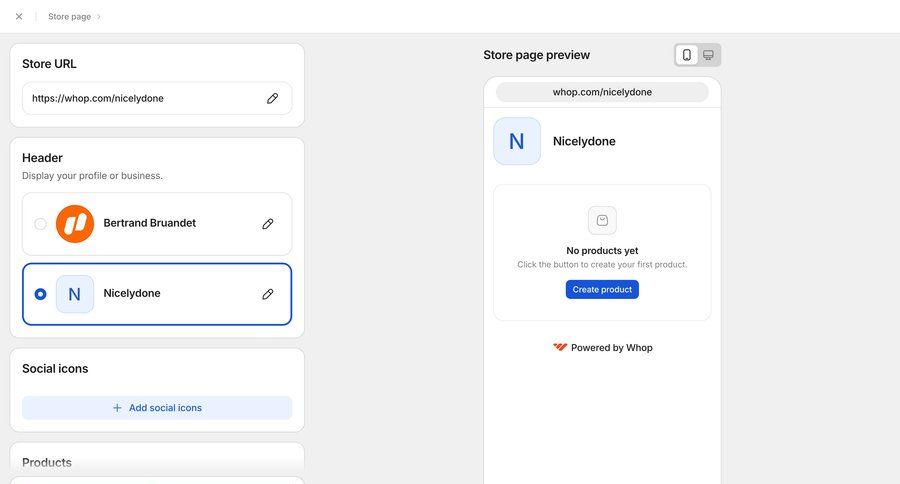Screen dimensions: 900x484
Task: Switch to mobile preview mode
Action: point(686,55)
